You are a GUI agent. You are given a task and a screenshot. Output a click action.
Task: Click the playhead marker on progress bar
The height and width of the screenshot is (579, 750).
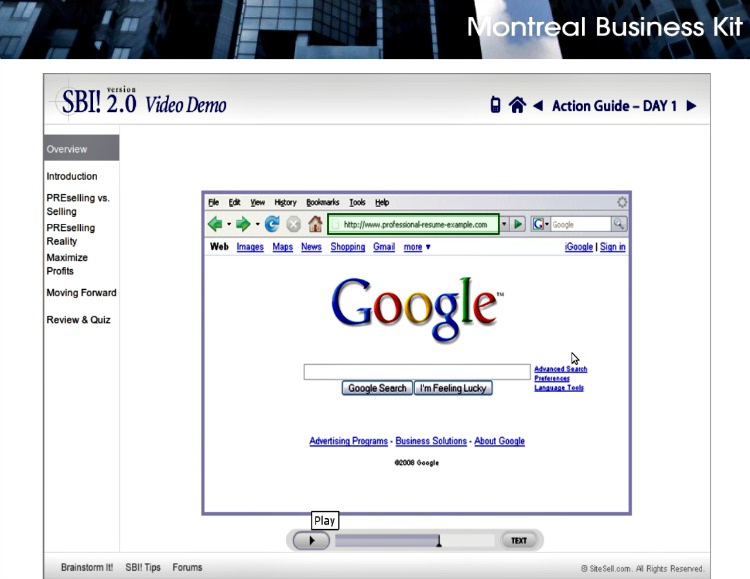(x=439, y=541)
